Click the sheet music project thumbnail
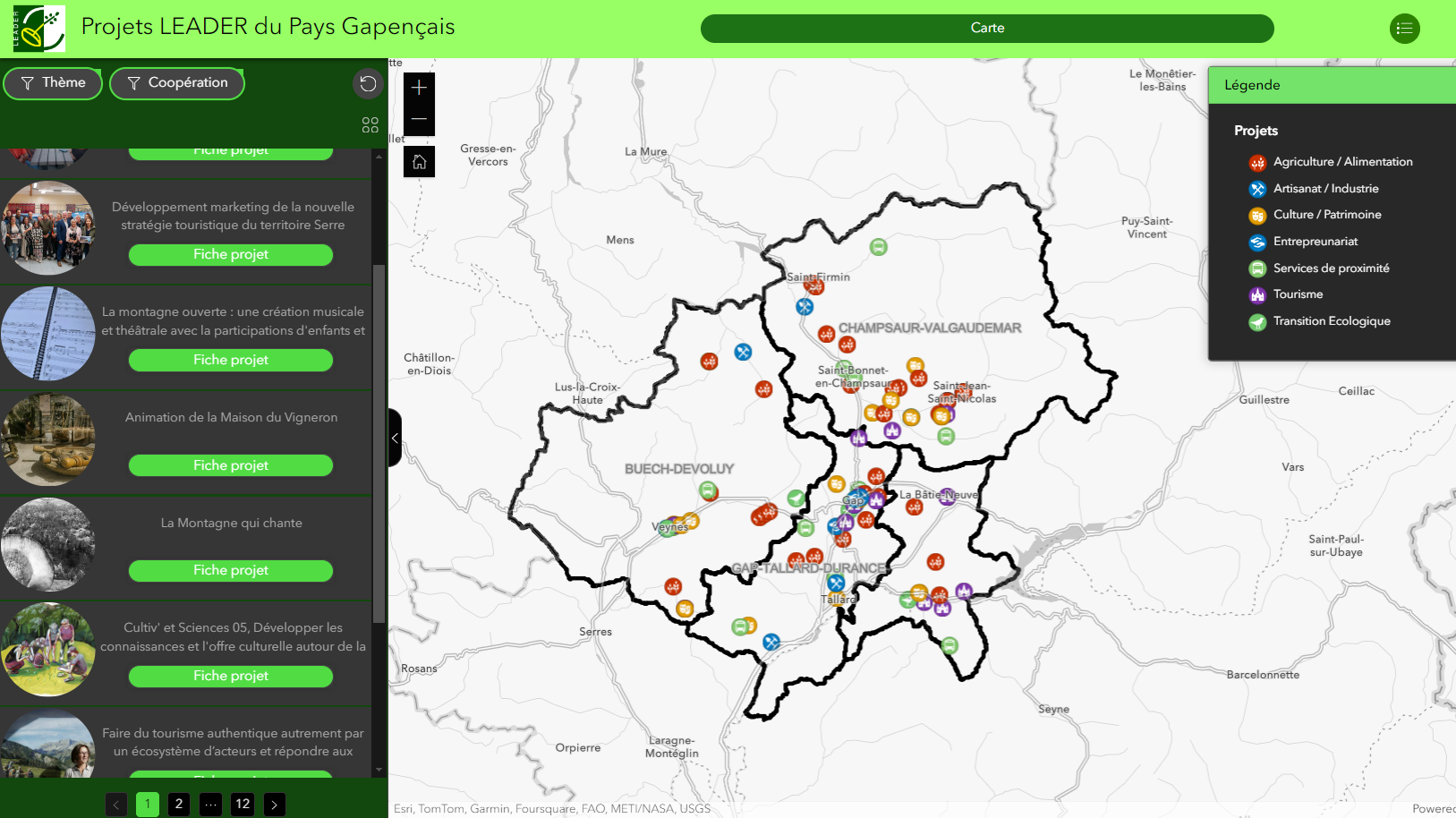Screen dimensions: 1456x818 click(x=48, y=334)
